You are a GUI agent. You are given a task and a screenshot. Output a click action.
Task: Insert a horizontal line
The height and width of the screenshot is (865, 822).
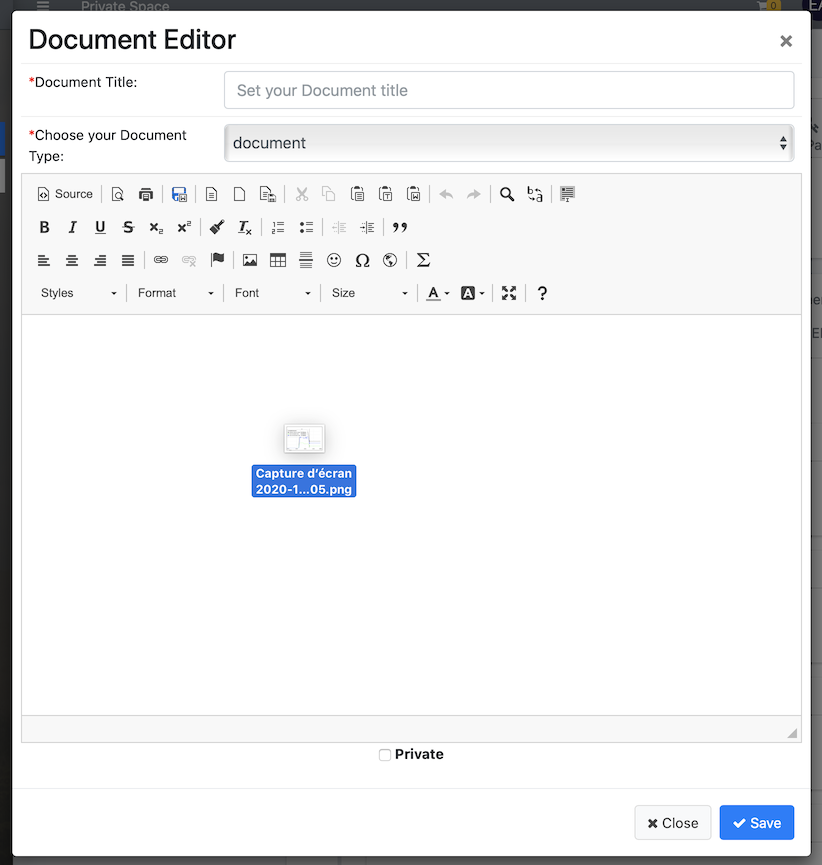[x=306, y=260]
